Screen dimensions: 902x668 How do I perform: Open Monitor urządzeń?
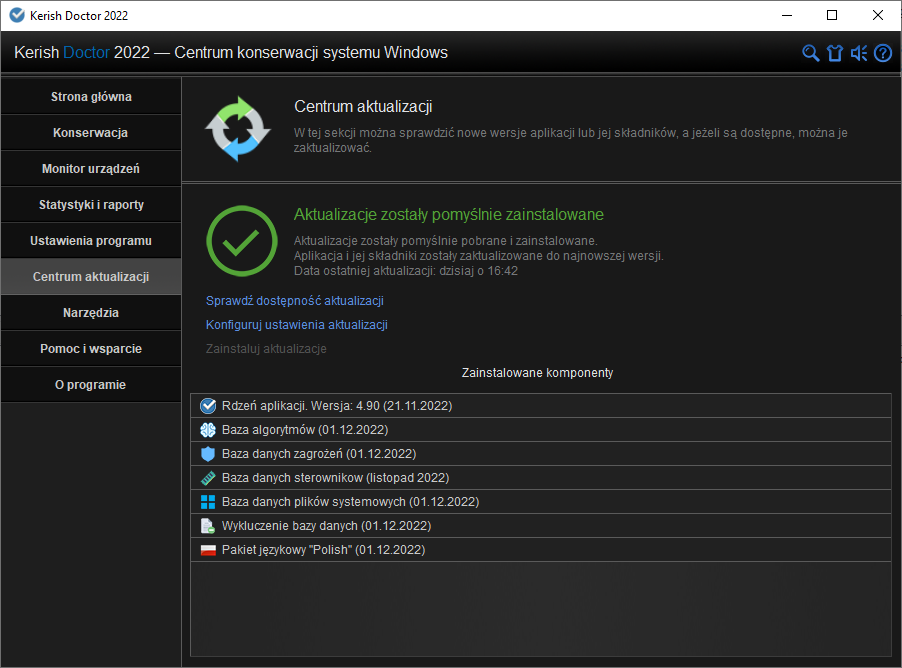coord(91,169)
